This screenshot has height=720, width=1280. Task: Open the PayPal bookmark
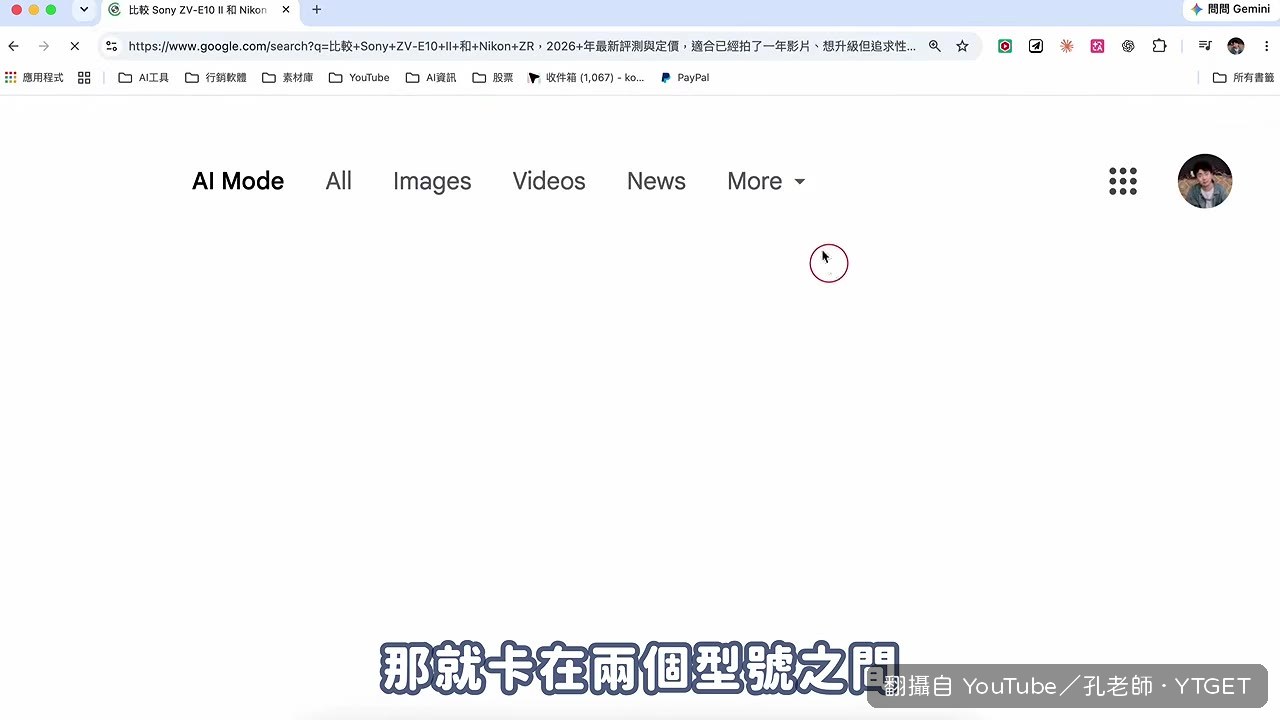pos(685,77)
